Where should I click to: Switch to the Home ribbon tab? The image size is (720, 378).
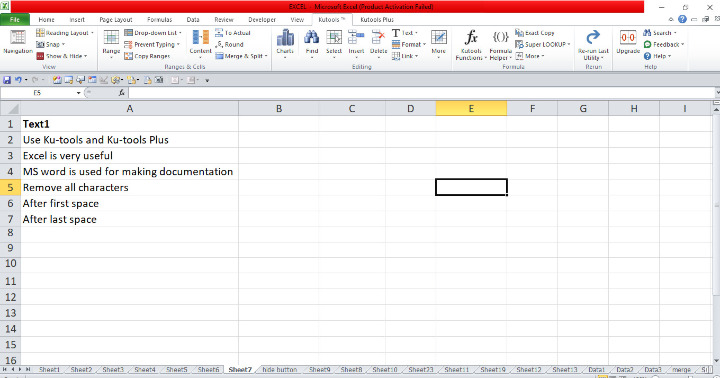pos(46,20)
